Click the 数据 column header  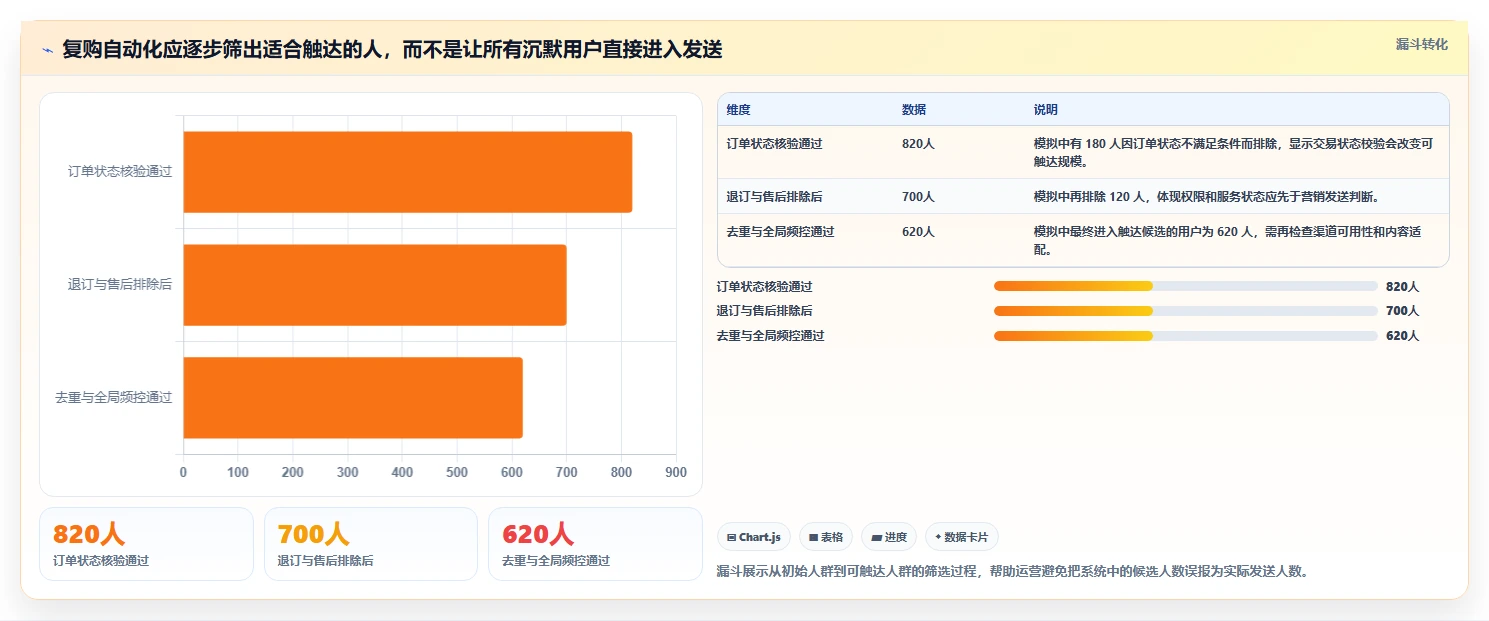914,110
